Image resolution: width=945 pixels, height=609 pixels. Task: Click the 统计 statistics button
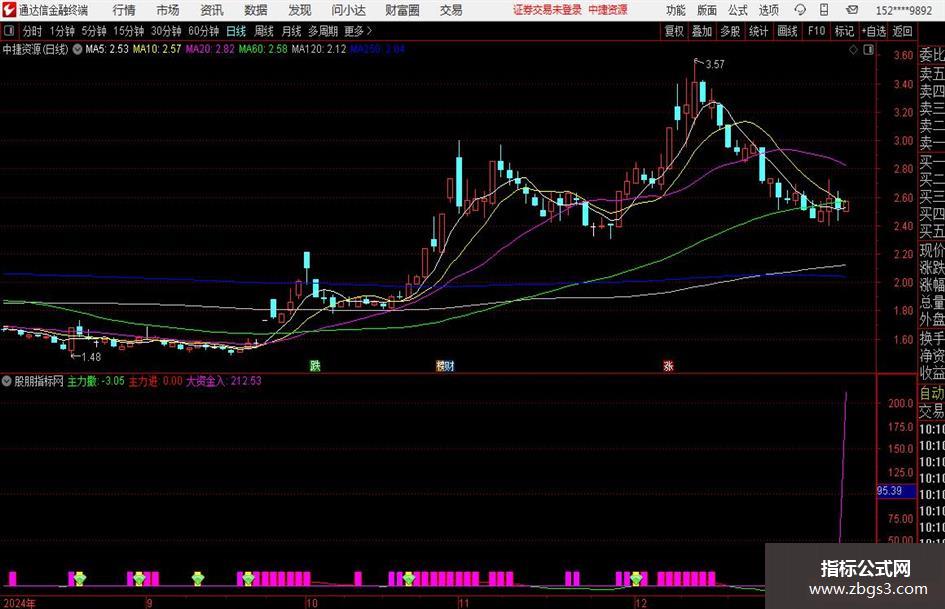click(x=758, y=31)
